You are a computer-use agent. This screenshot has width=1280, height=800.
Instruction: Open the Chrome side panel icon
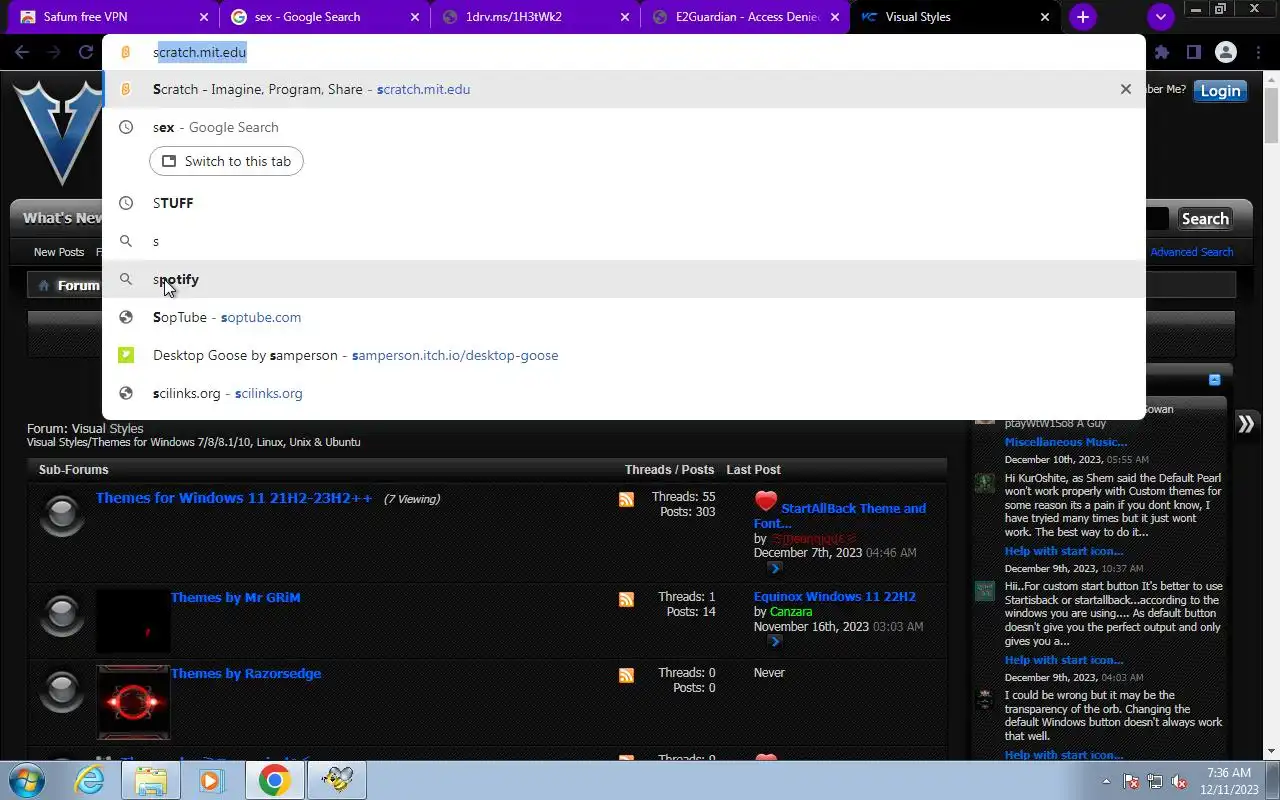click(x=1193, y=52)
